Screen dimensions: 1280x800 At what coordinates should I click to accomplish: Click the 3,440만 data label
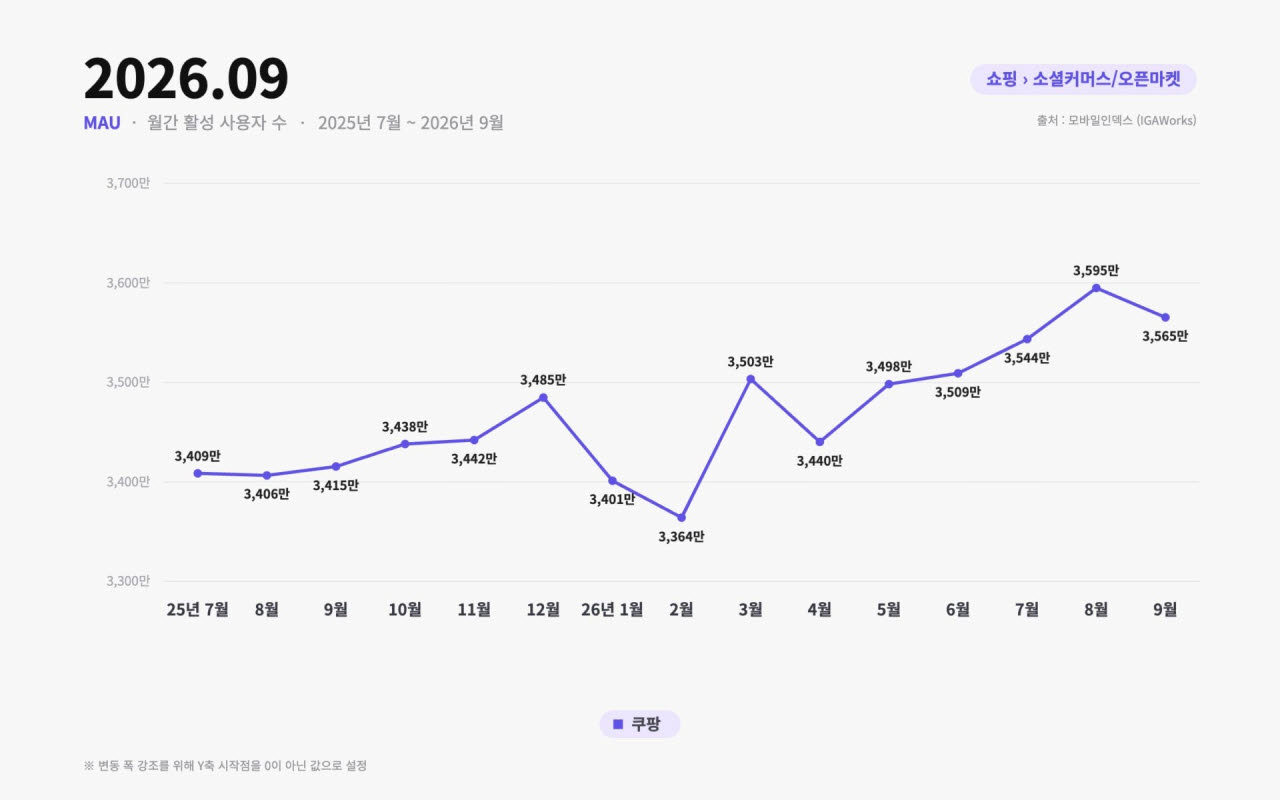tap(819, 461)
